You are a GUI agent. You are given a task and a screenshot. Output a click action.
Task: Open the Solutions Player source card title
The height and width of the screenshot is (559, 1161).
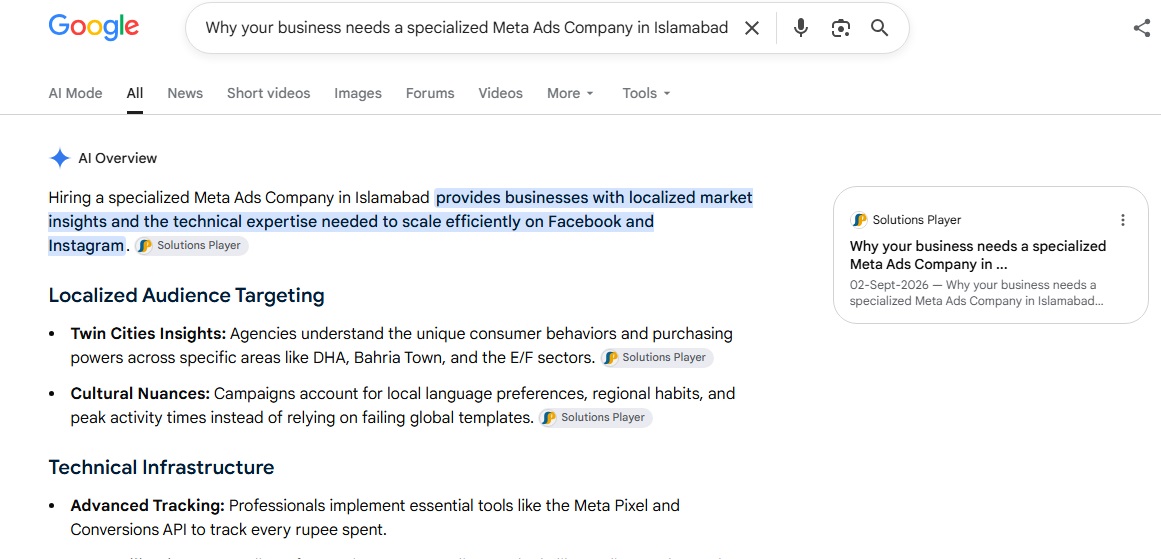click(x=978, y=255)
